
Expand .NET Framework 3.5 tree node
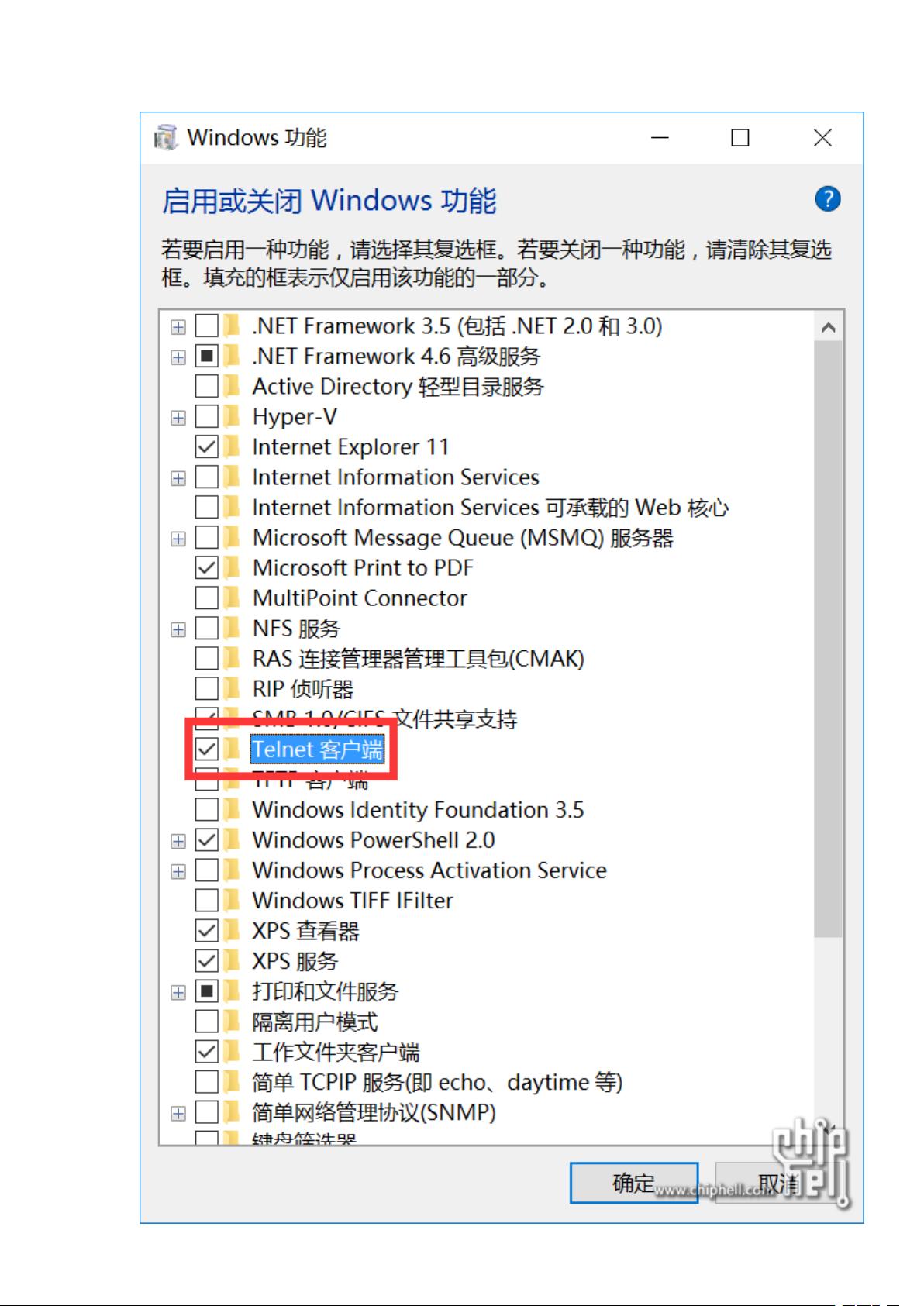pyautogui.click(x=178, y=327)
